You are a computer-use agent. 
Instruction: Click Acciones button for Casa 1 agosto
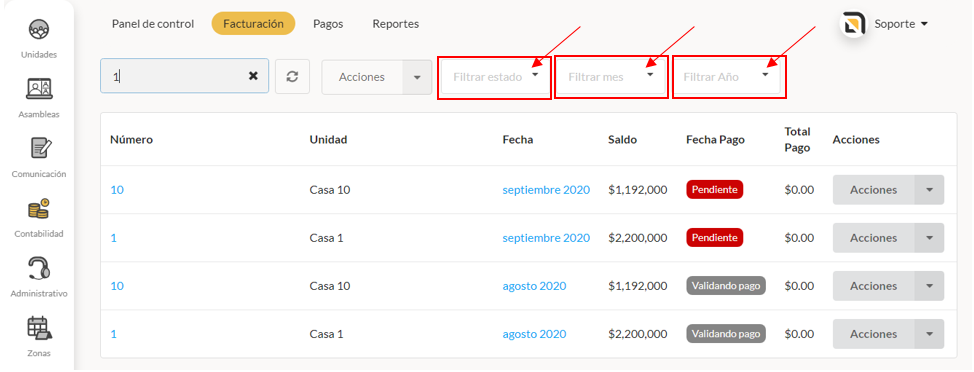tap(873, 334)
